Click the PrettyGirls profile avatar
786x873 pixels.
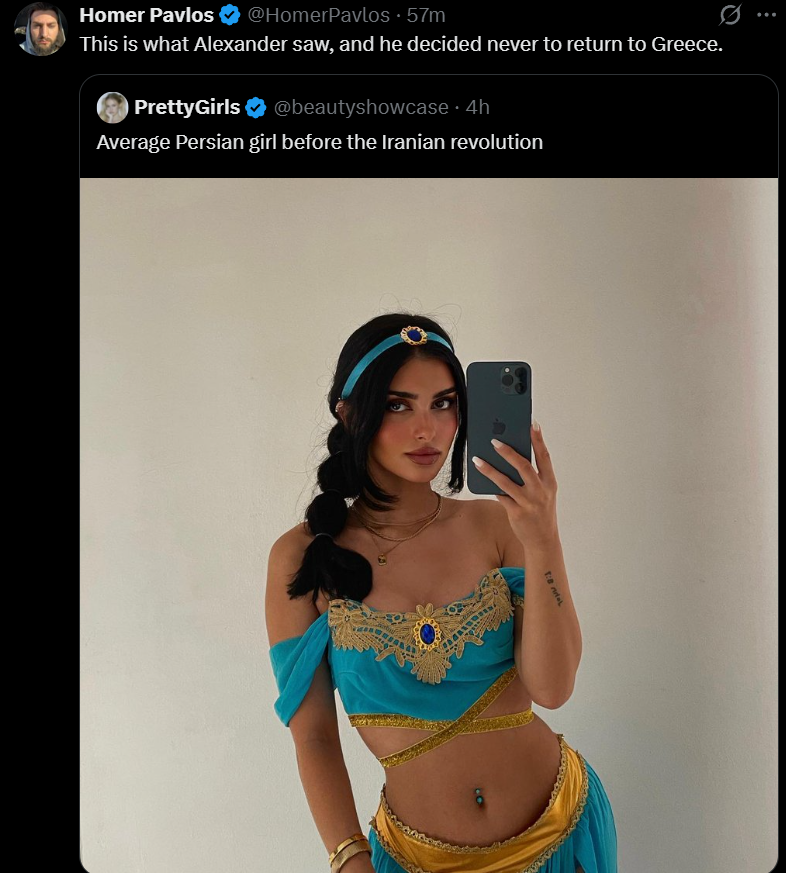[112, 107]
